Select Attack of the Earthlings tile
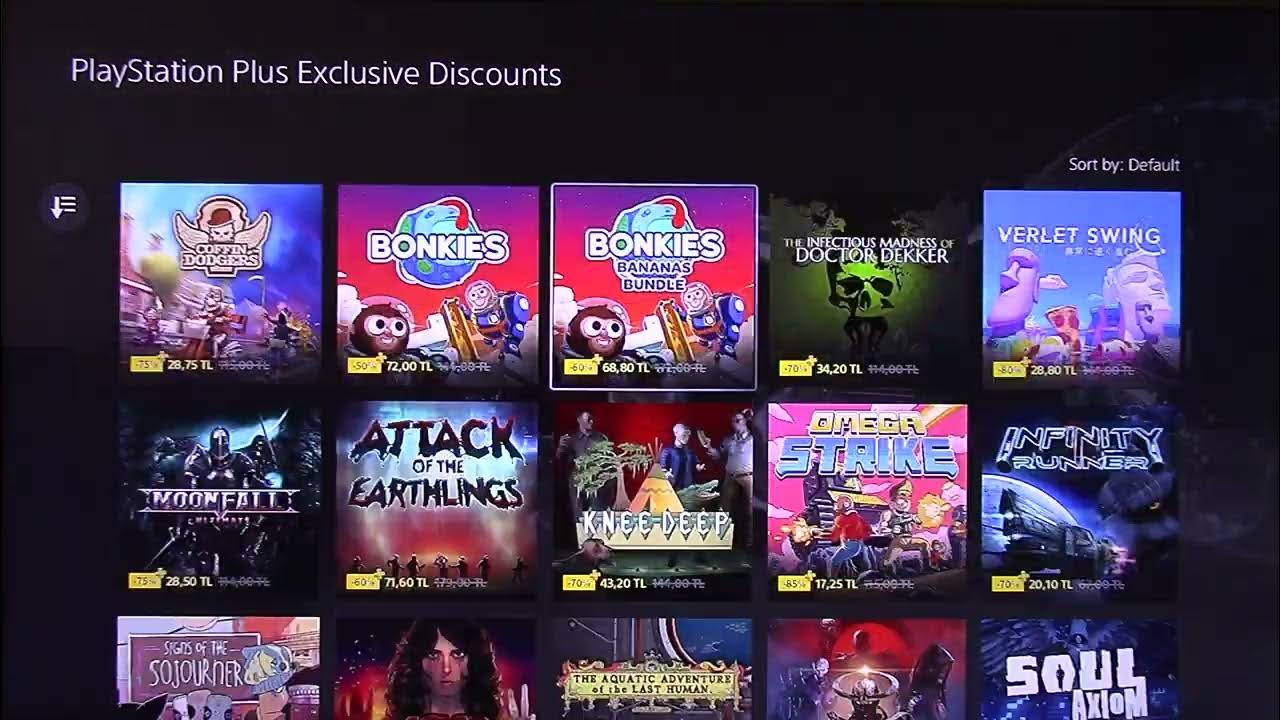 pos(437,498)
